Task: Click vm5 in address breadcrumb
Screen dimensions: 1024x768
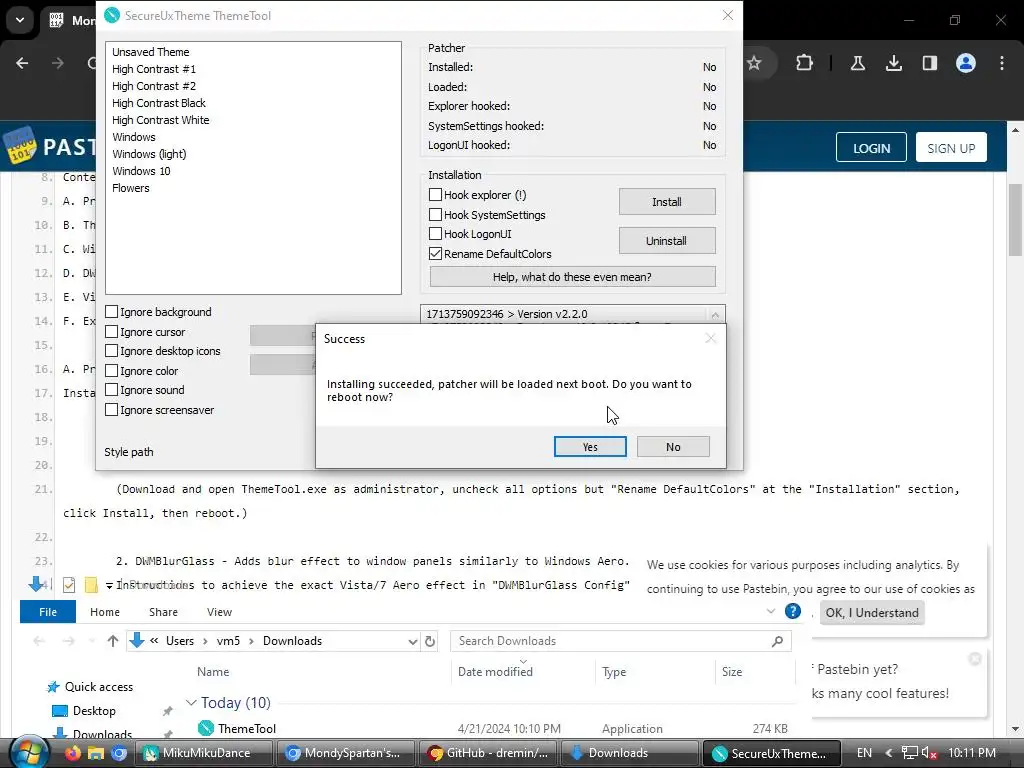Action: click(x=228, y=641)
